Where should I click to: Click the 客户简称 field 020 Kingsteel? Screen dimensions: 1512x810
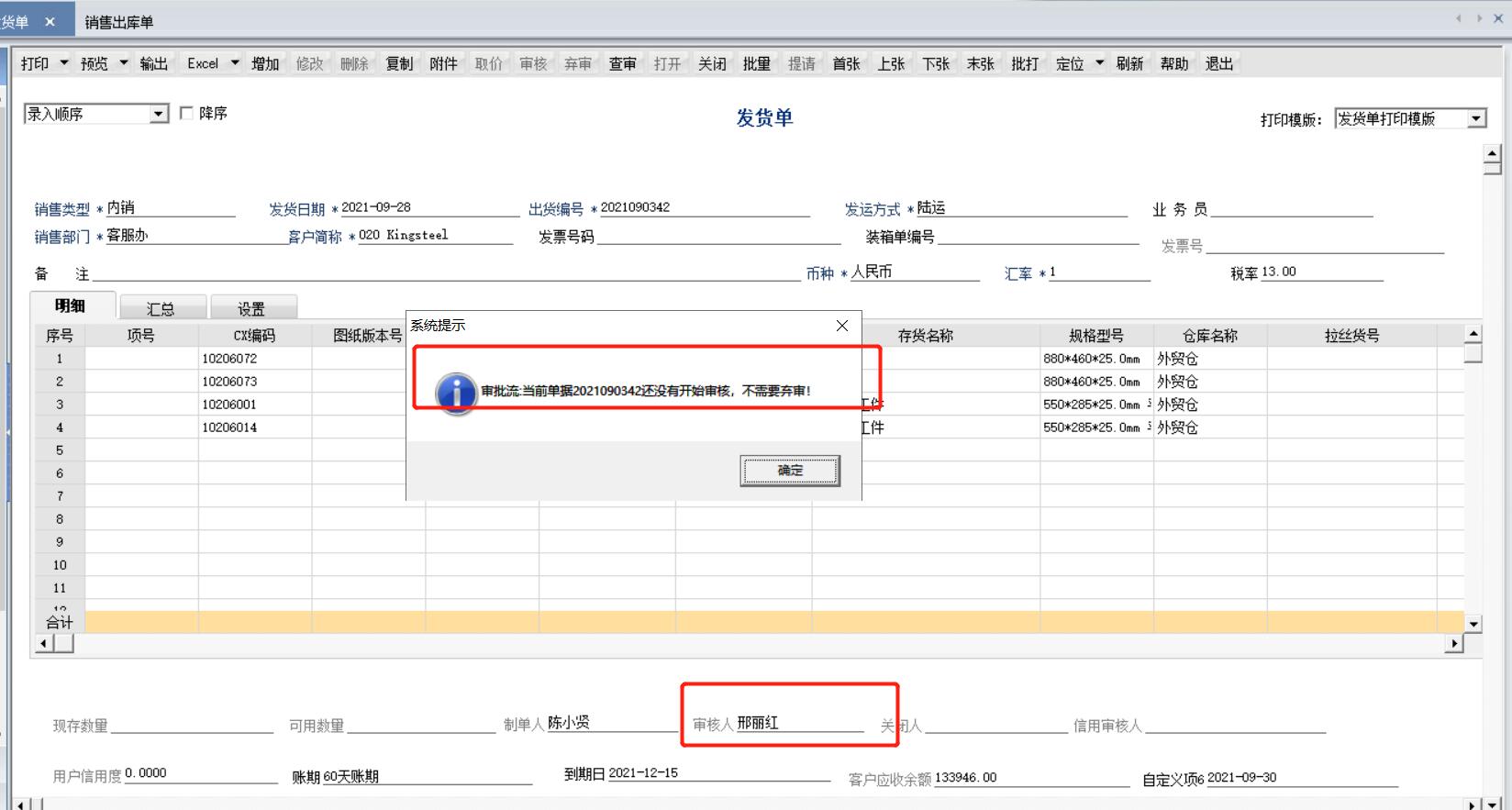coord(435,235)
